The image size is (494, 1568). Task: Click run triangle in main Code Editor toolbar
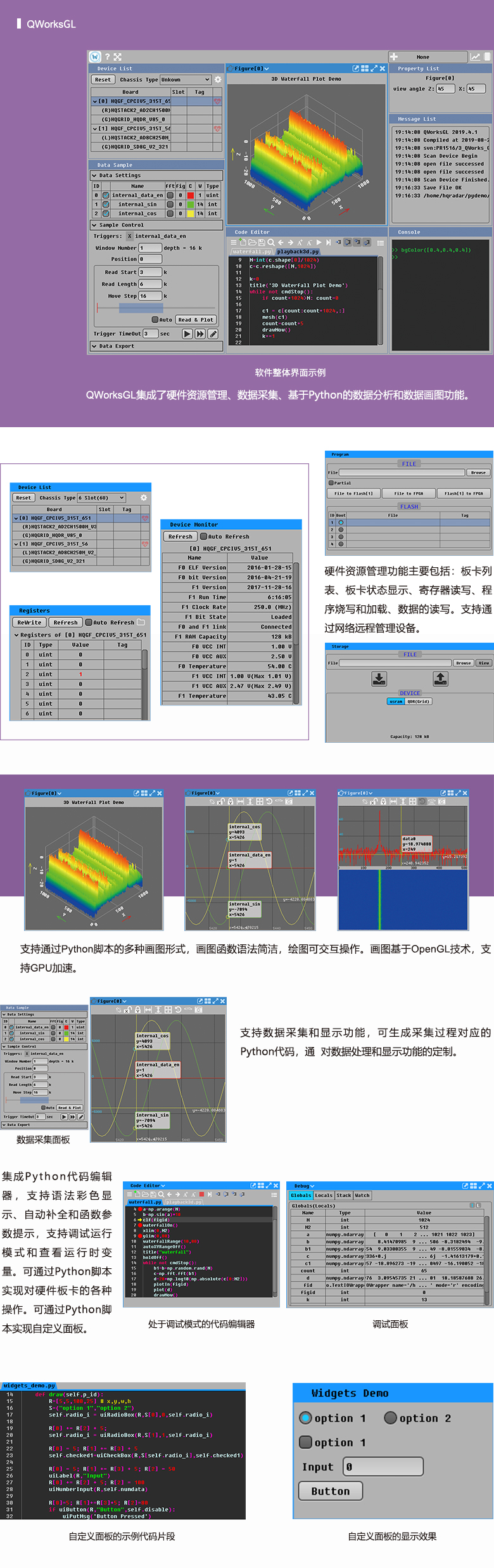pyautogui.click(x=319, y=242)
